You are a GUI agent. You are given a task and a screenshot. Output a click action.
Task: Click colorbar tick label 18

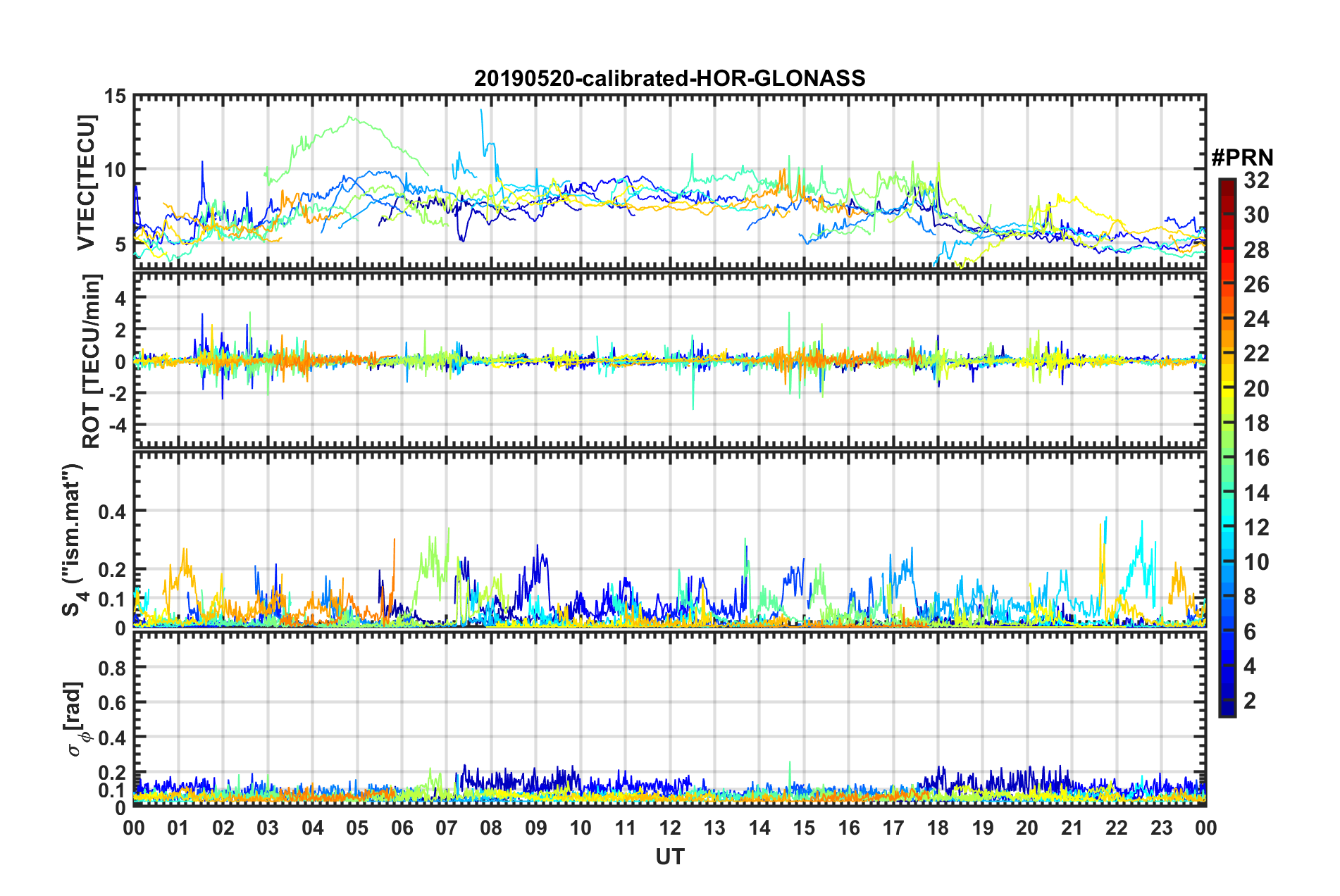1256,423
